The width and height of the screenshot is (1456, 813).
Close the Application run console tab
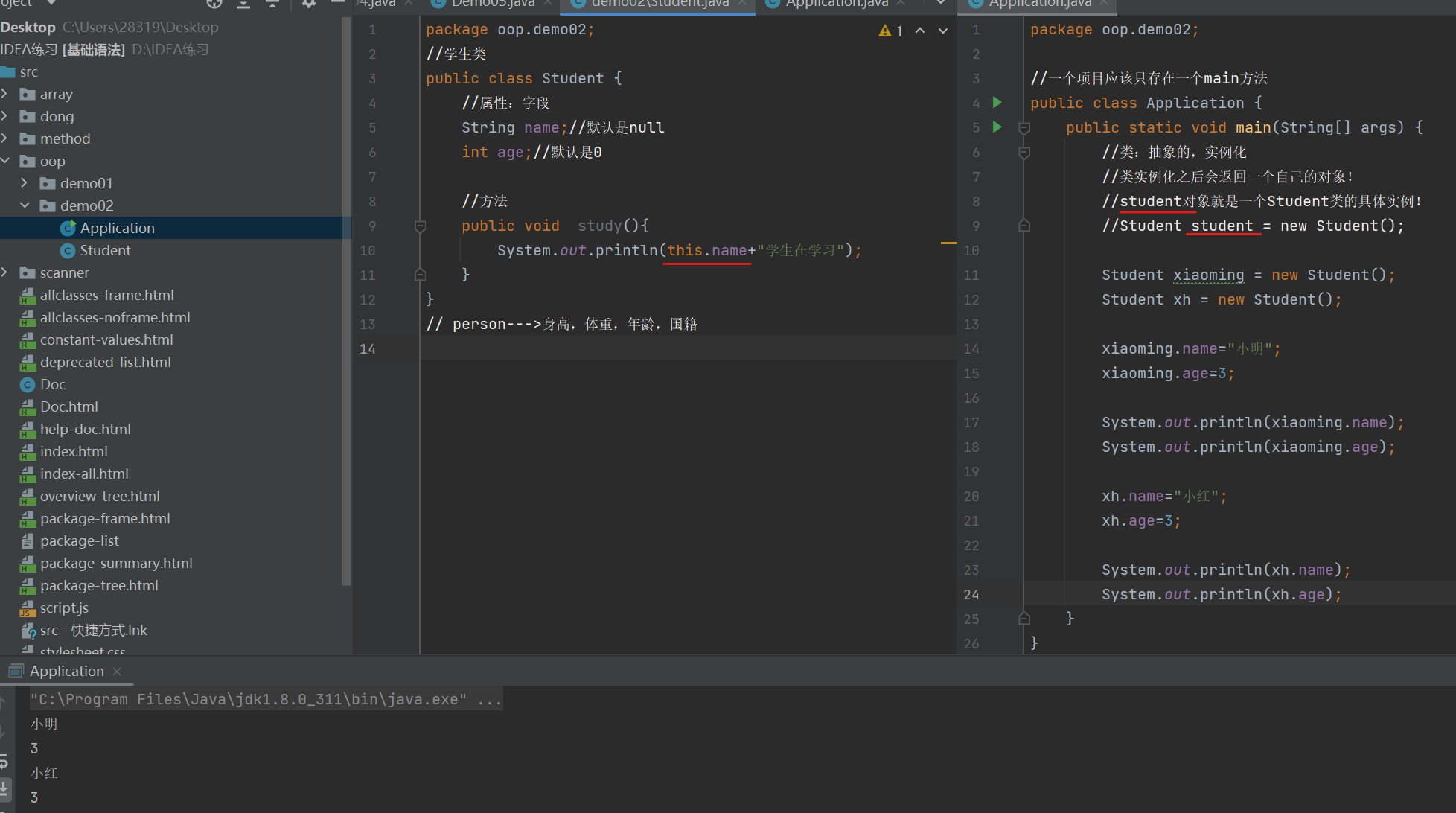pyautogui.click(x=117, y=672)
